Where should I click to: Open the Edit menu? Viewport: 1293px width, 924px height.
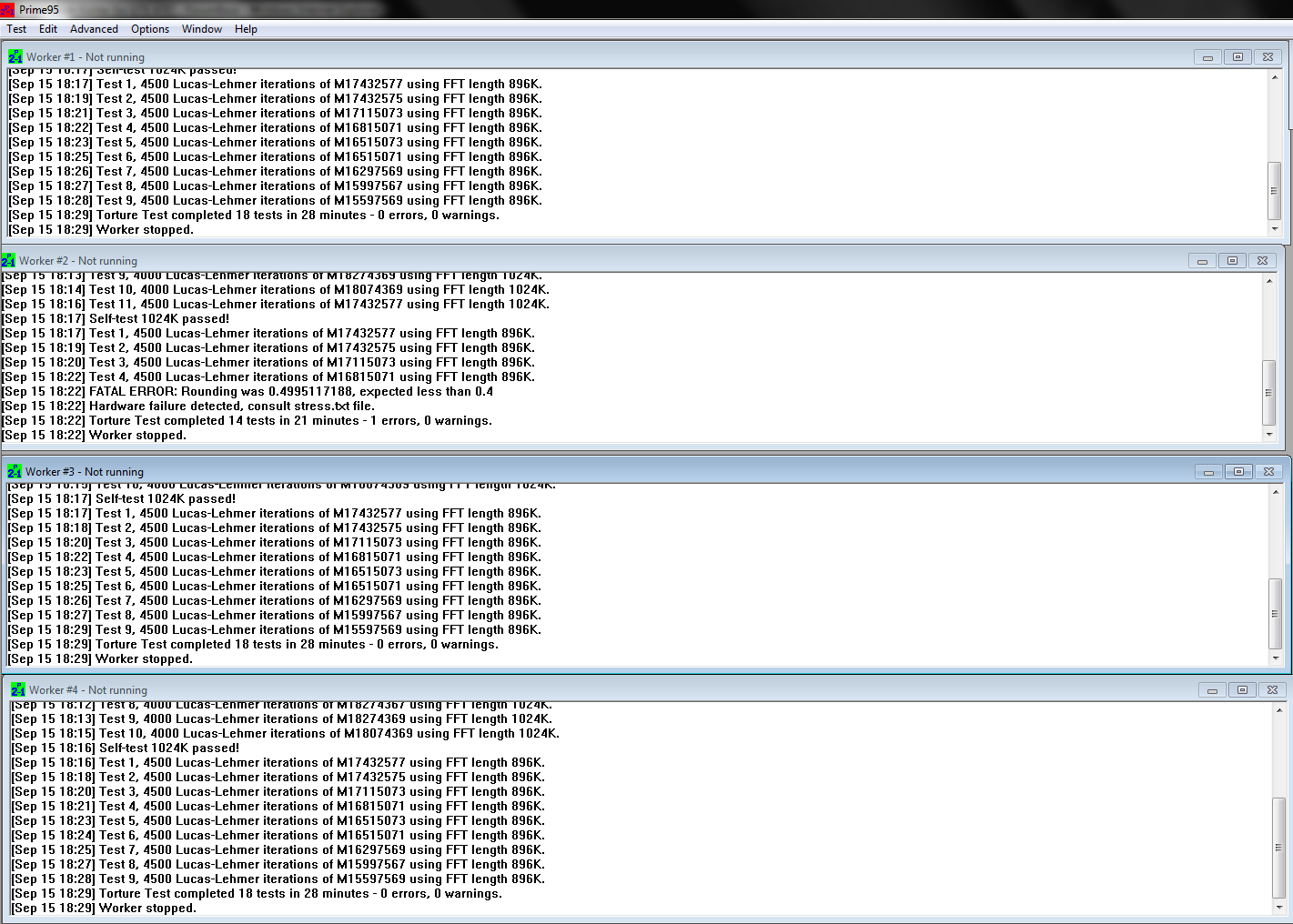click(48, 29)
